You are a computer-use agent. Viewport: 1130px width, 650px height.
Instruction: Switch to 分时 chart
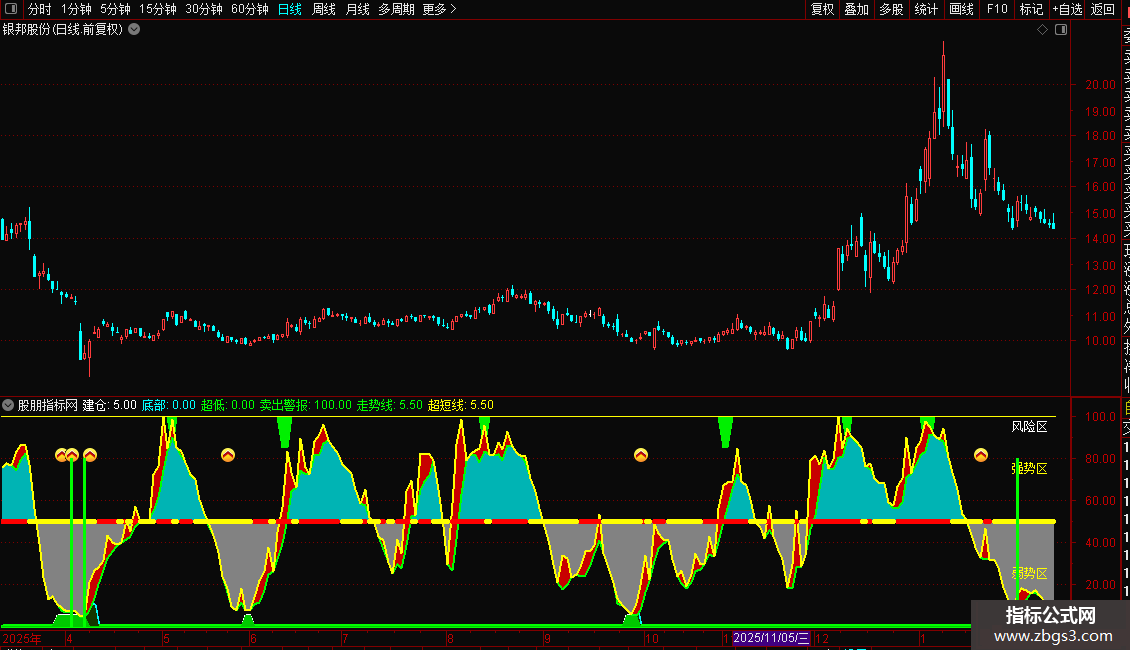40,9
